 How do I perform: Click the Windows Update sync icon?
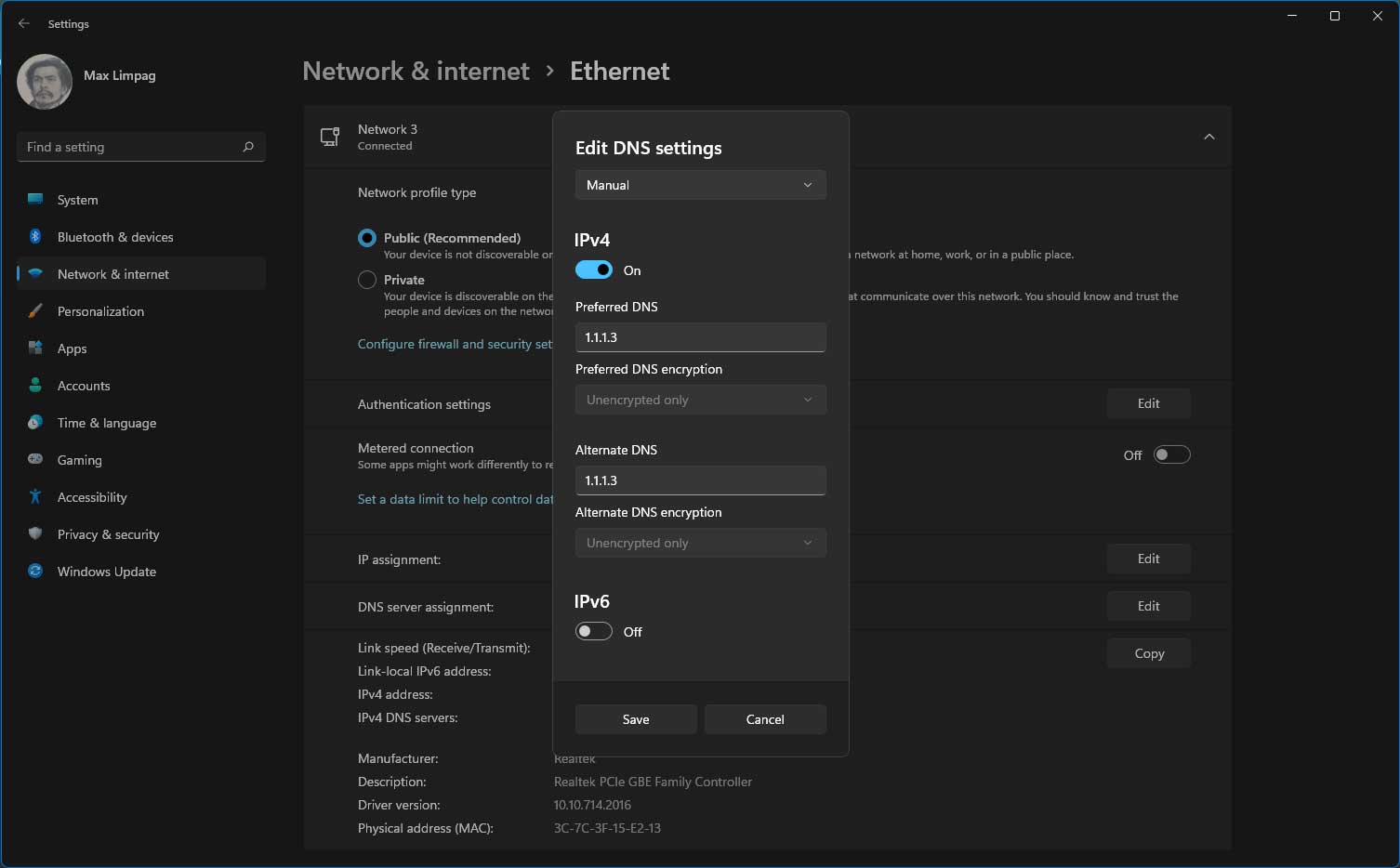pos(35,571)
